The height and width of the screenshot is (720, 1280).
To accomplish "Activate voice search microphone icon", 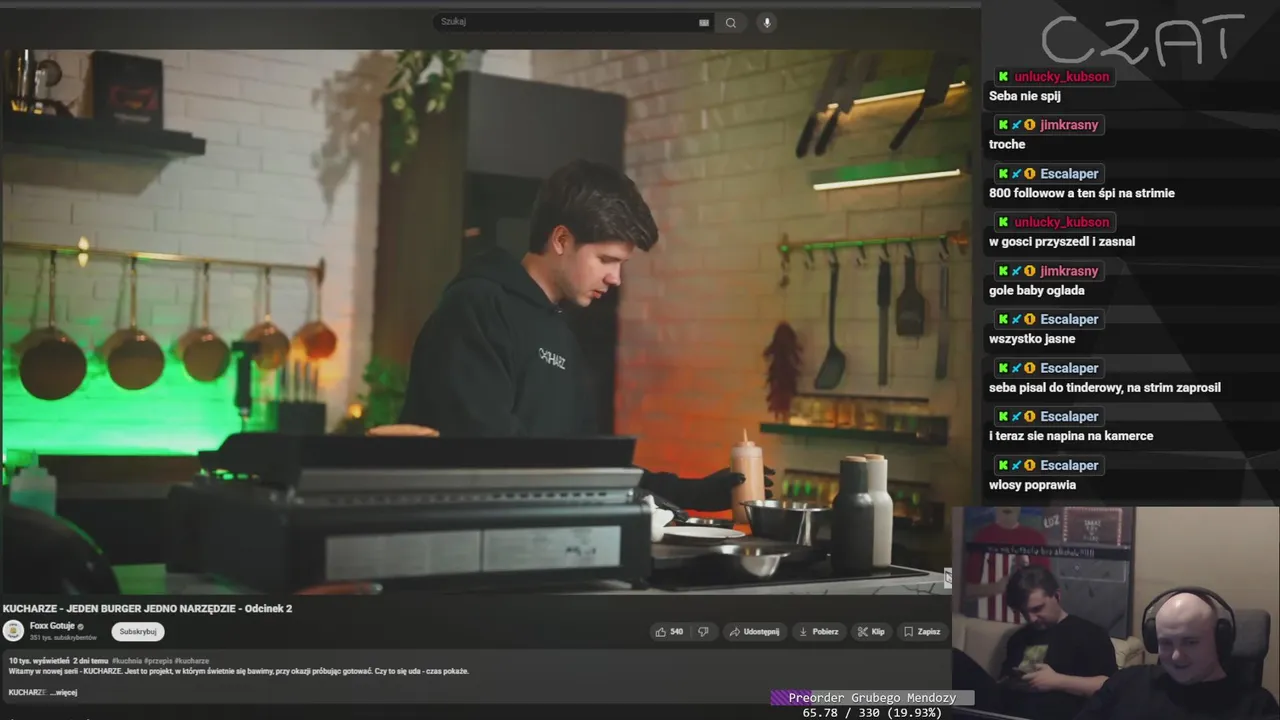I will click(767, 23).
